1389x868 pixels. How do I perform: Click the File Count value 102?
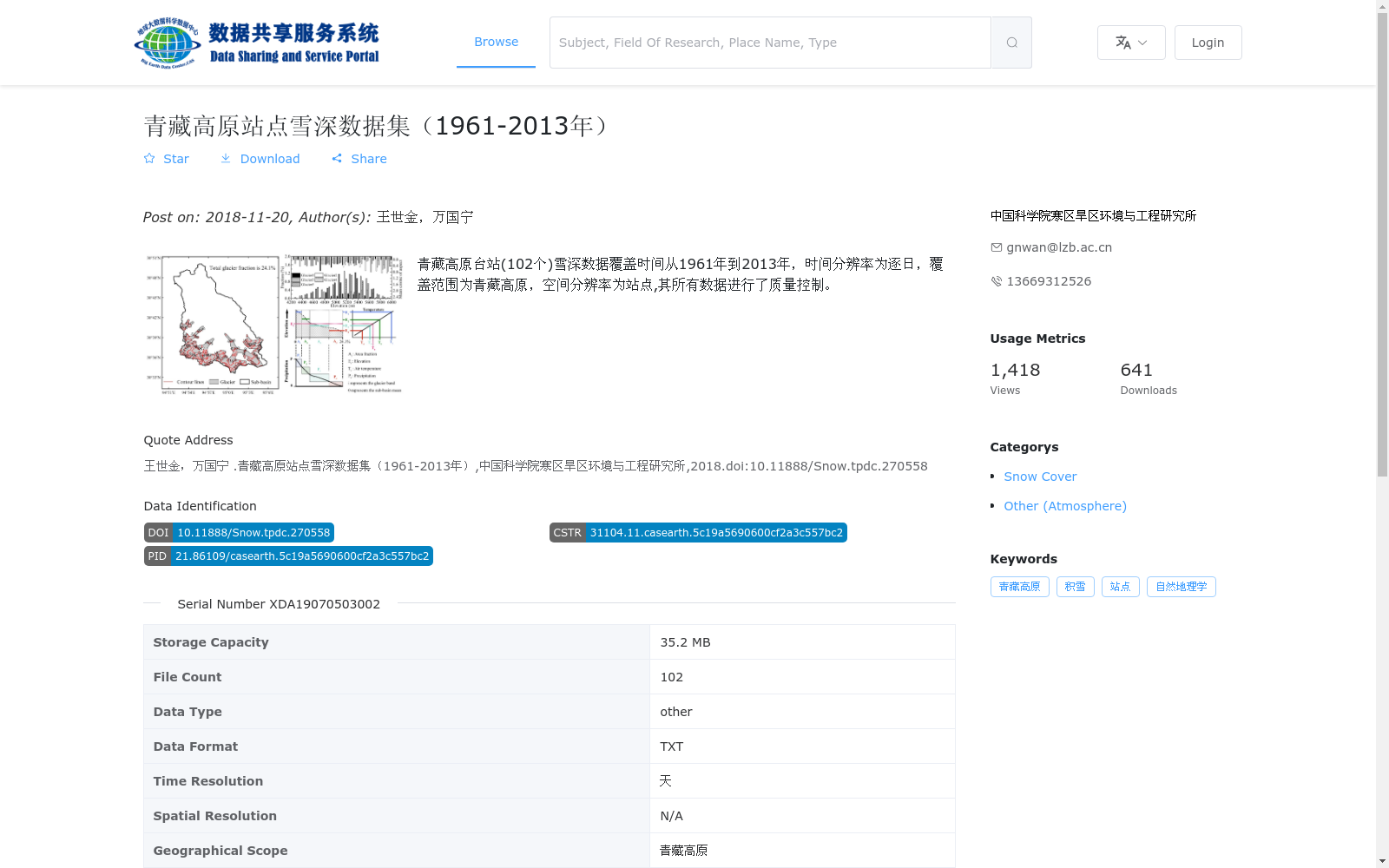tap(671, 677)
